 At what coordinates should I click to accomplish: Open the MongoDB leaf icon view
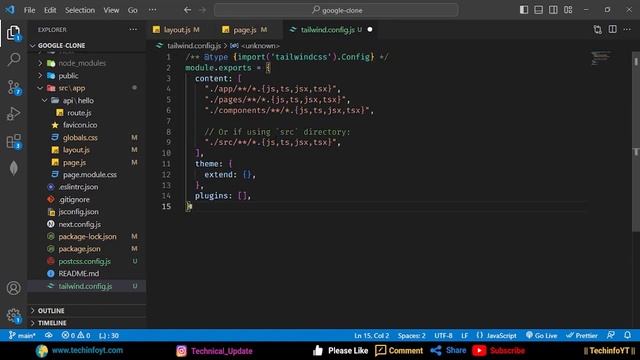13,168
